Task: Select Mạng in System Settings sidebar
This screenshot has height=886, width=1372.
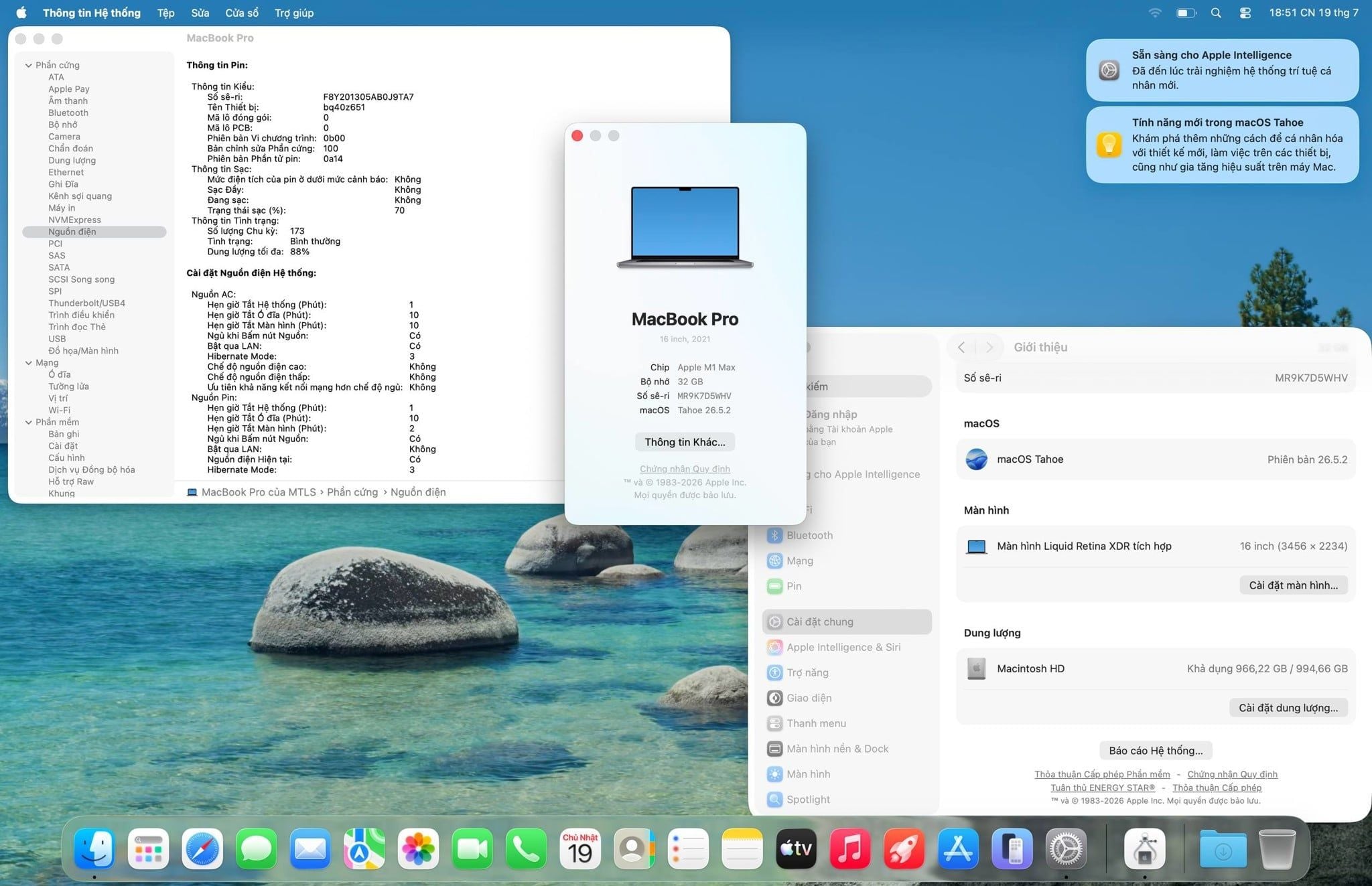Action: [847, 561]
